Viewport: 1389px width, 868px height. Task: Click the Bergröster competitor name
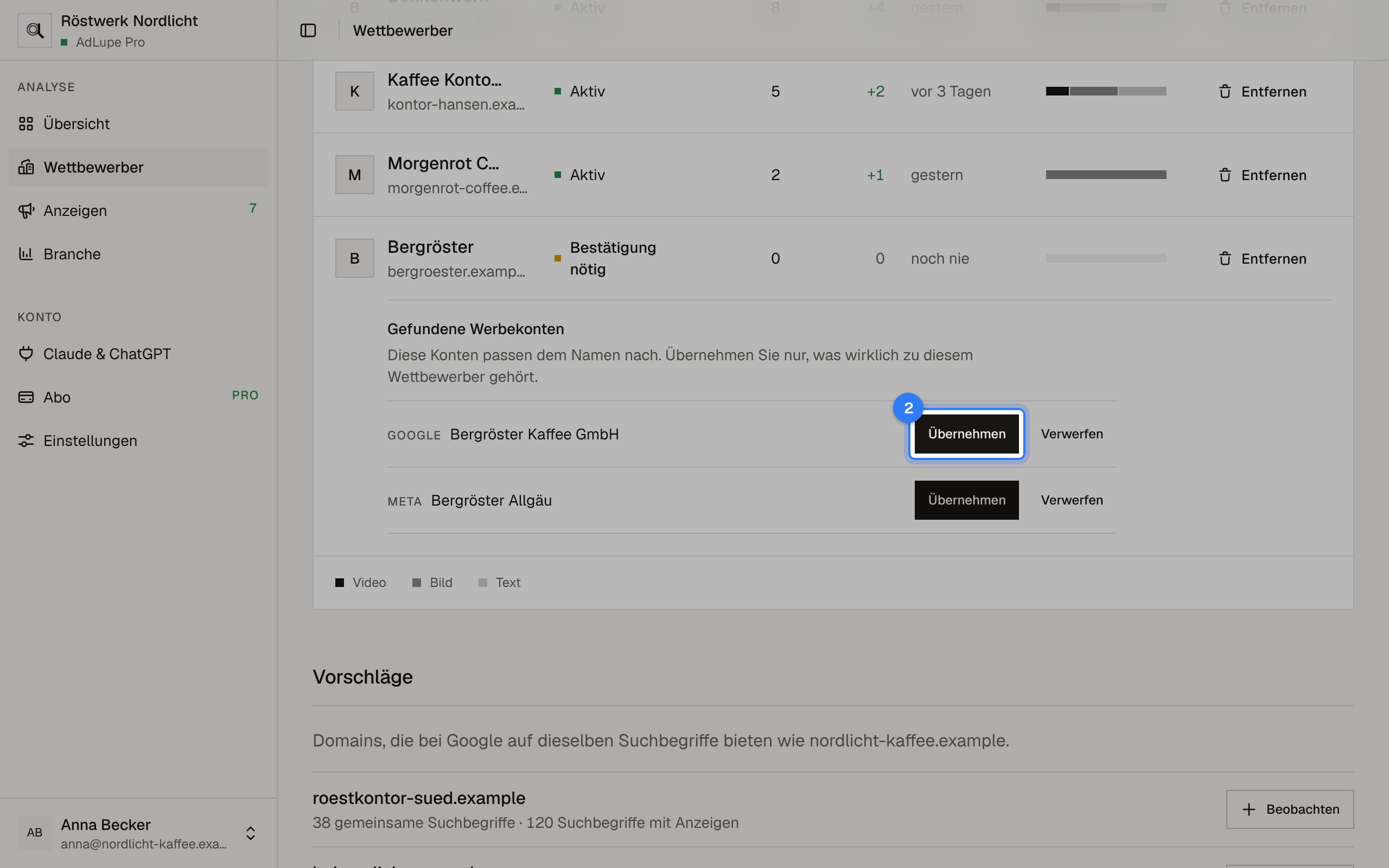click(x=430, y=247)
